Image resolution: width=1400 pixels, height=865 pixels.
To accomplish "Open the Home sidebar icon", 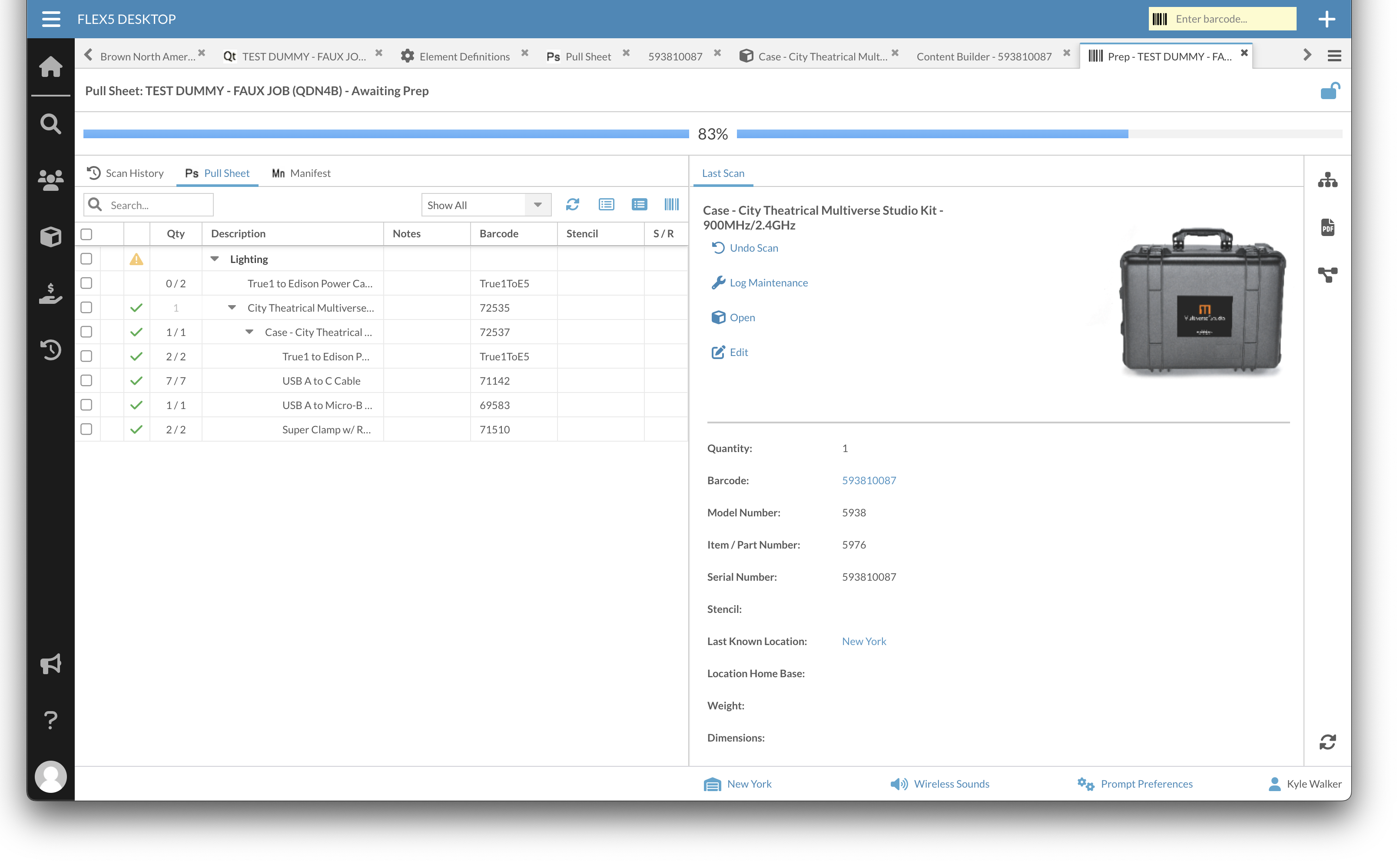I will 51,67.
